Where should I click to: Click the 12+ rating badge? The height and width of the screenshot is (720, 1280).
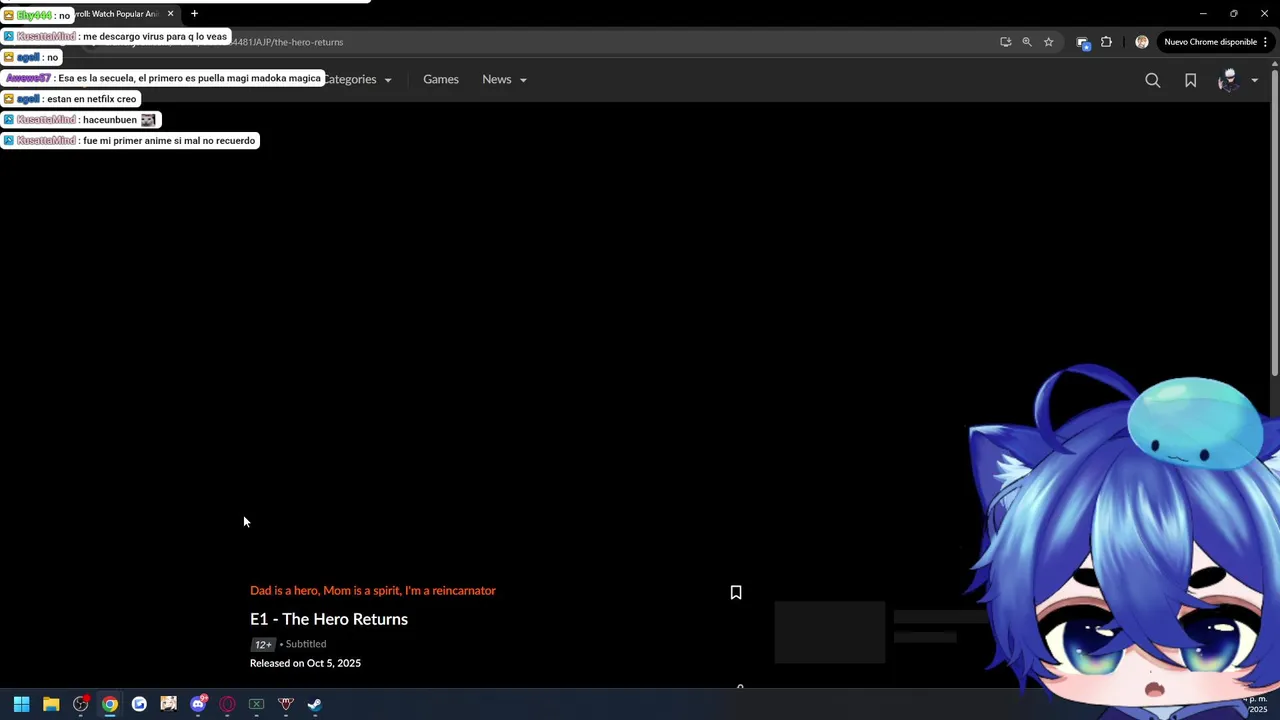pos(263,644)
